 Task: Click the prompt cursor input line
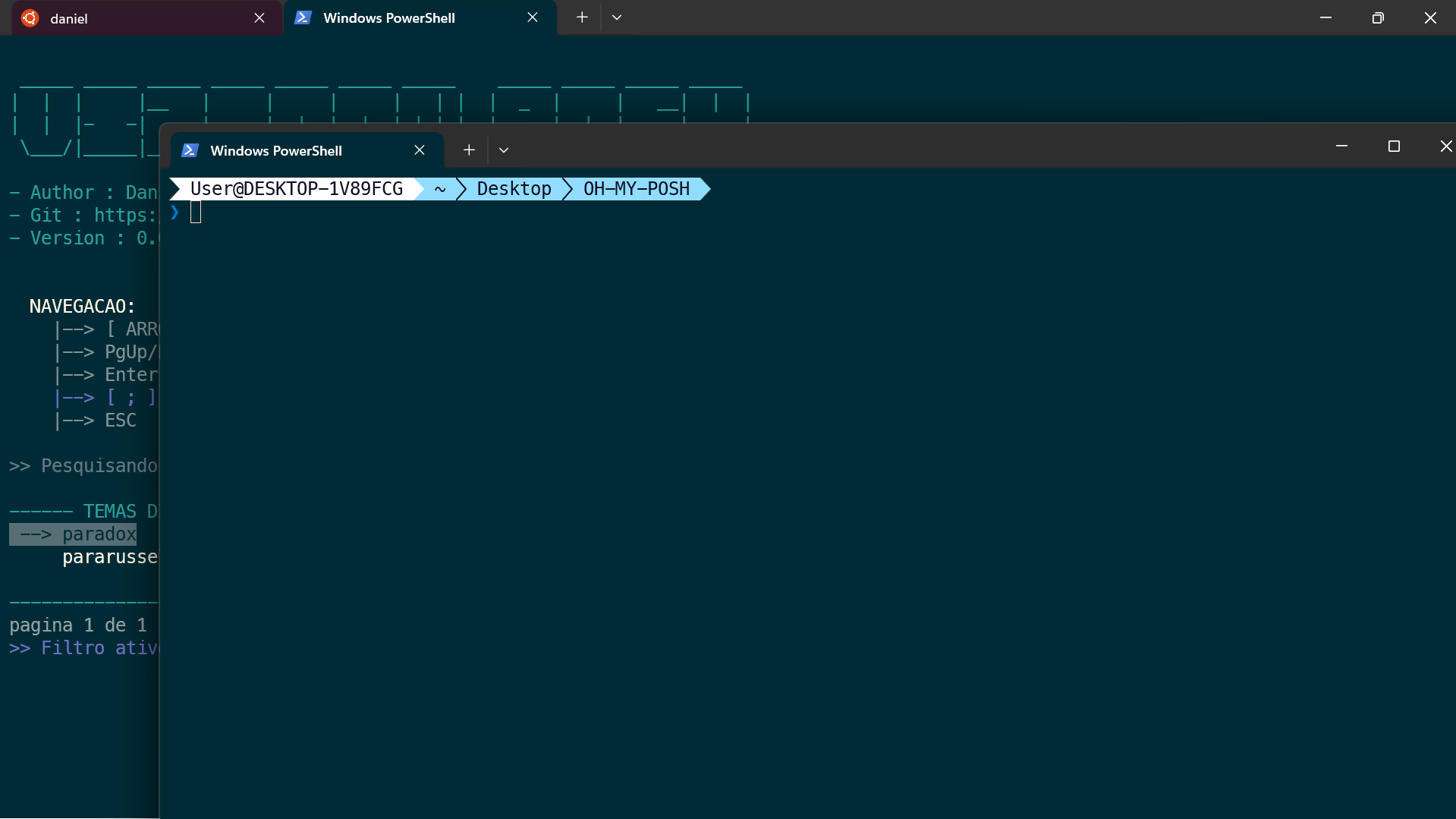tap(196, 213)
